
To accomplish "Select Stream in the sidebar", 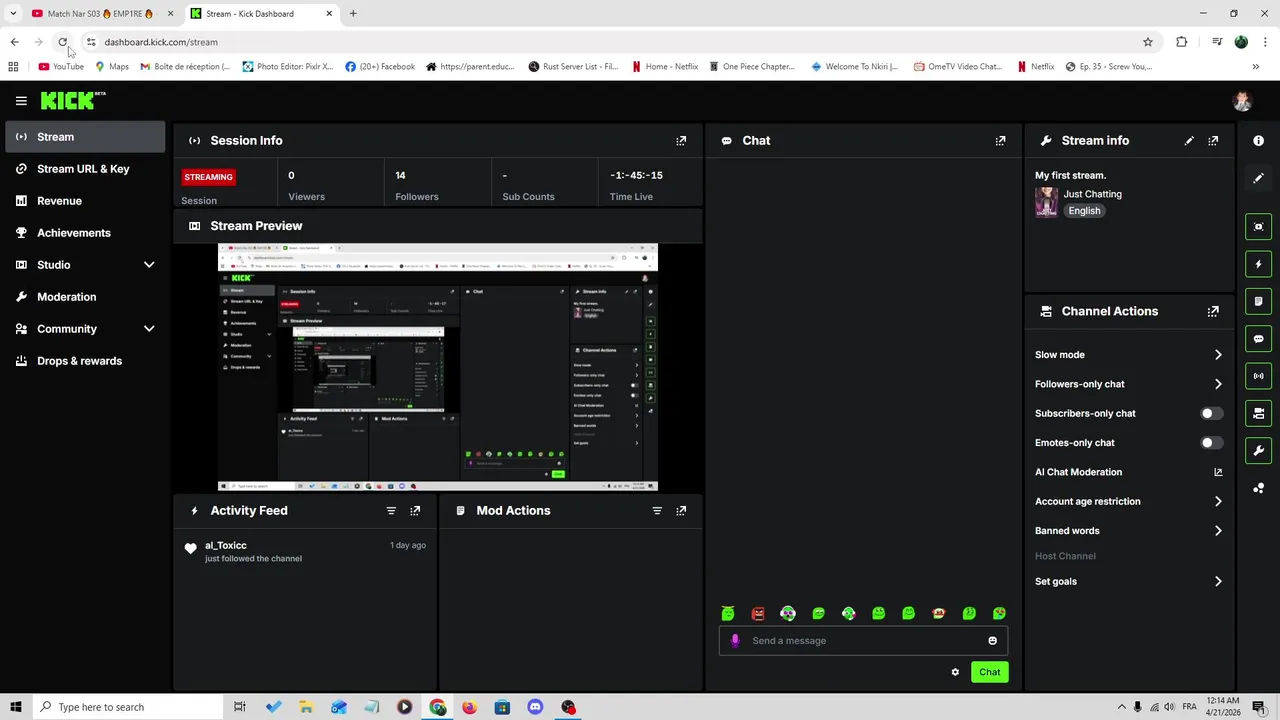I will pyautogui.click(x=85, y=137).
